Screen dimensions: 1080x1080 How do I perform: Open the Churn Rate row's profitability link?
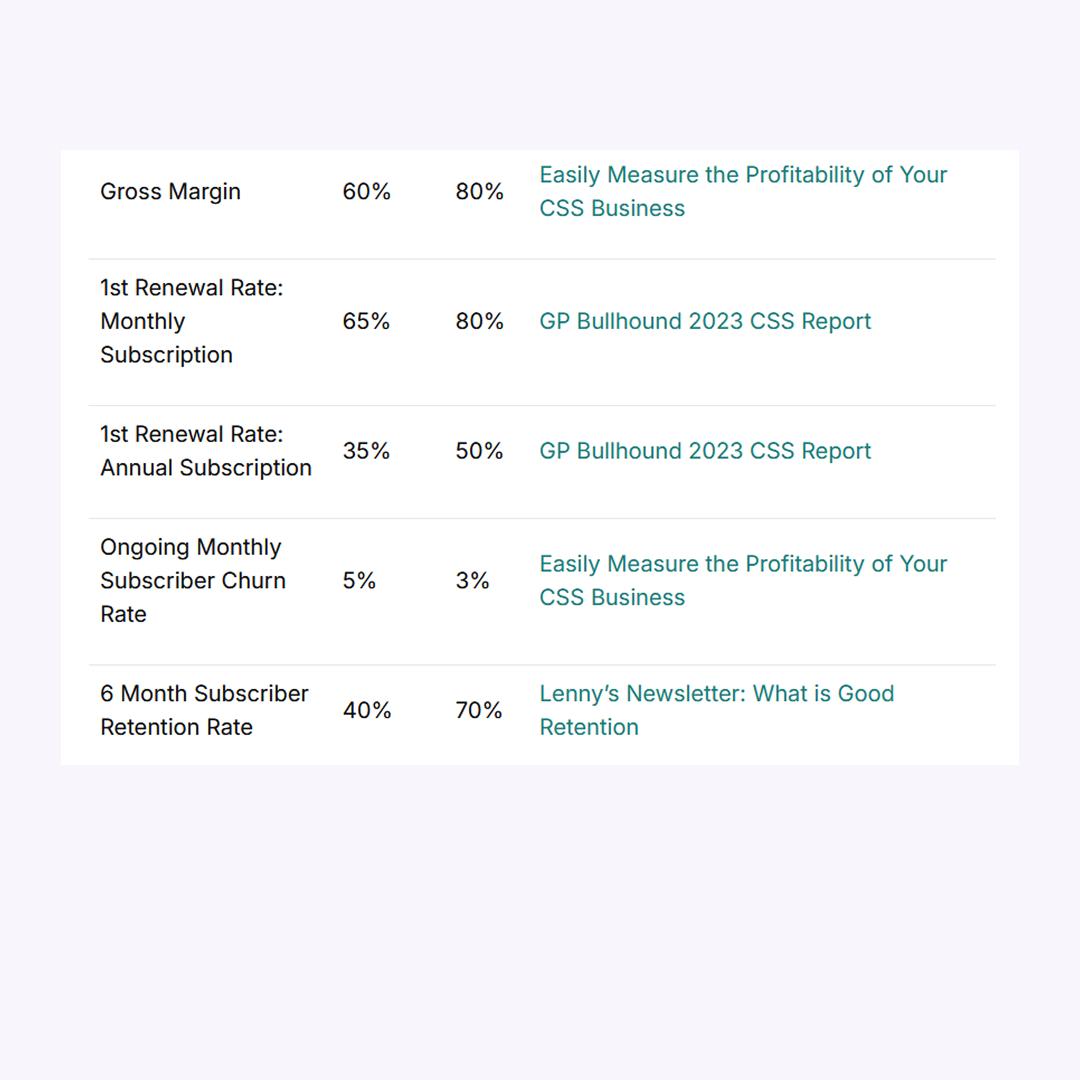click(742, 580)
